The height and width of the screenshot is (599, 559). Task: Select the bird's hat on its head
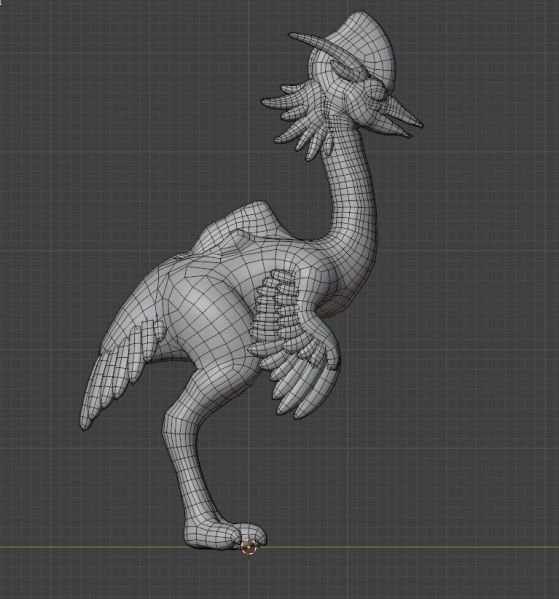click(355, 48)
